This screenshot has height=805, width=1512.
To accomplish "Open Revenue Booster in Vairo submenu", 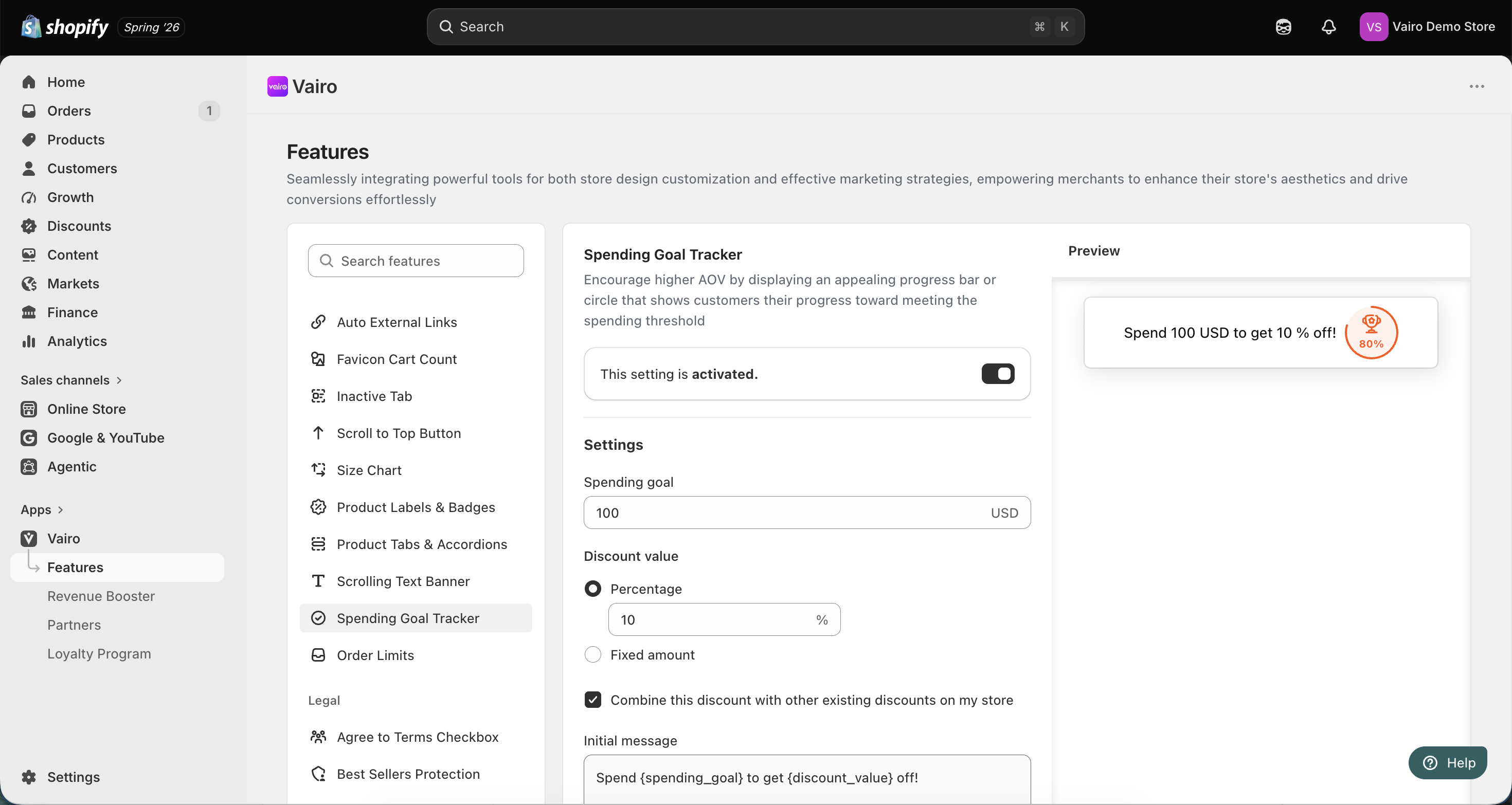I will point(101,596).
